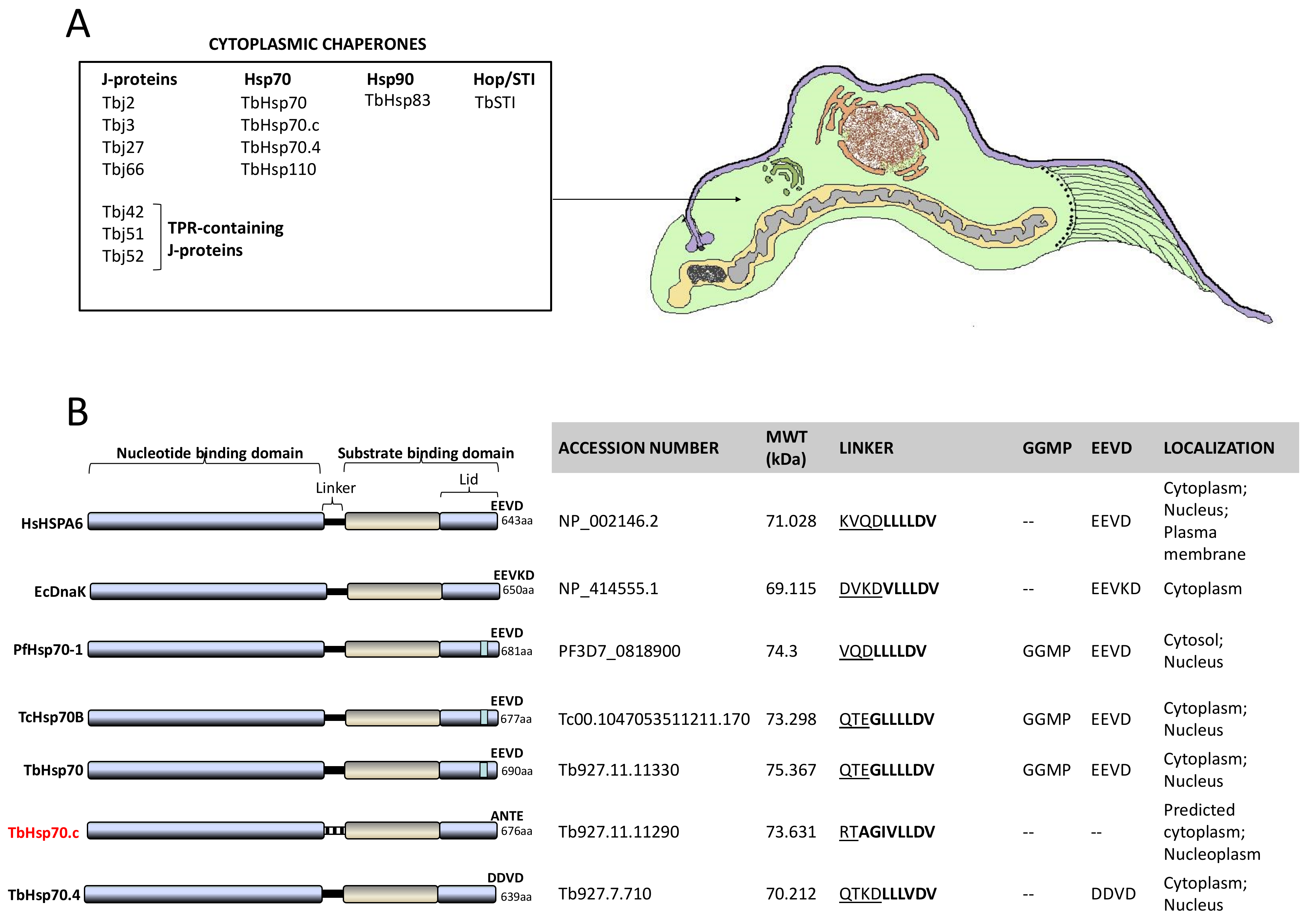Click the red TbHsp70.c label
The image size is (1310, 924).
click(43, 833)
